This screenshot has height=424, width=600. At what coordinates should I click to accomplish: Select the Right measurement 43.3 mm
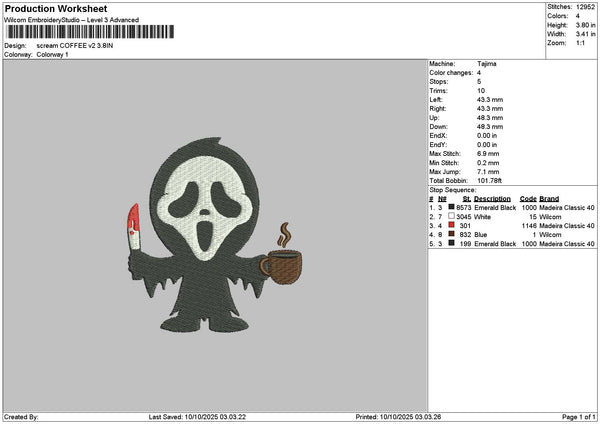490,109
